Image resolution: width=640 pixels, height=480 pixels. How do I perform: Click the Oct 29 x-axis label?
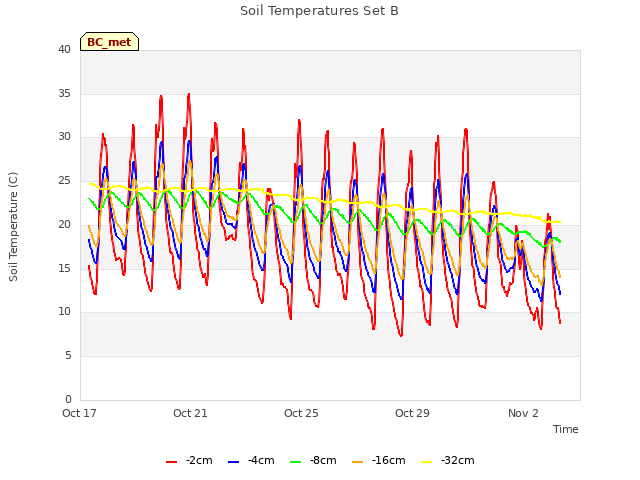pos(412,413)
